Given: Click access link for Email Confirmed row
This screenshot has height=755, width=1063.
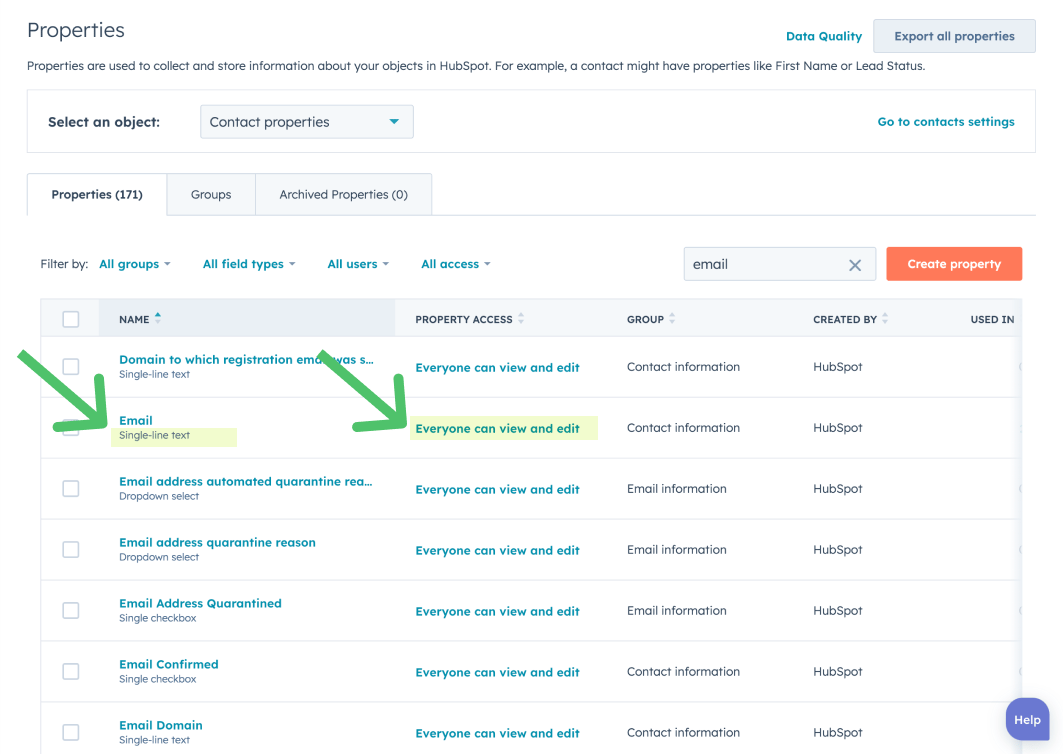Looking at the screenshot, I should pyautogui.click(x=497, y=672).
